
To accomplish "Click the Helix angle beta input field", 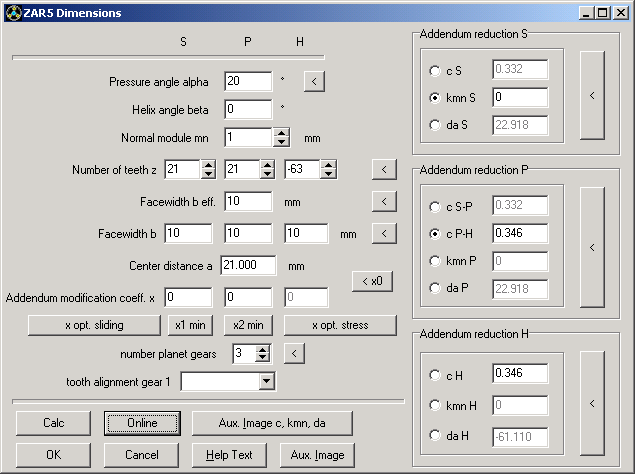I will 248,109.
